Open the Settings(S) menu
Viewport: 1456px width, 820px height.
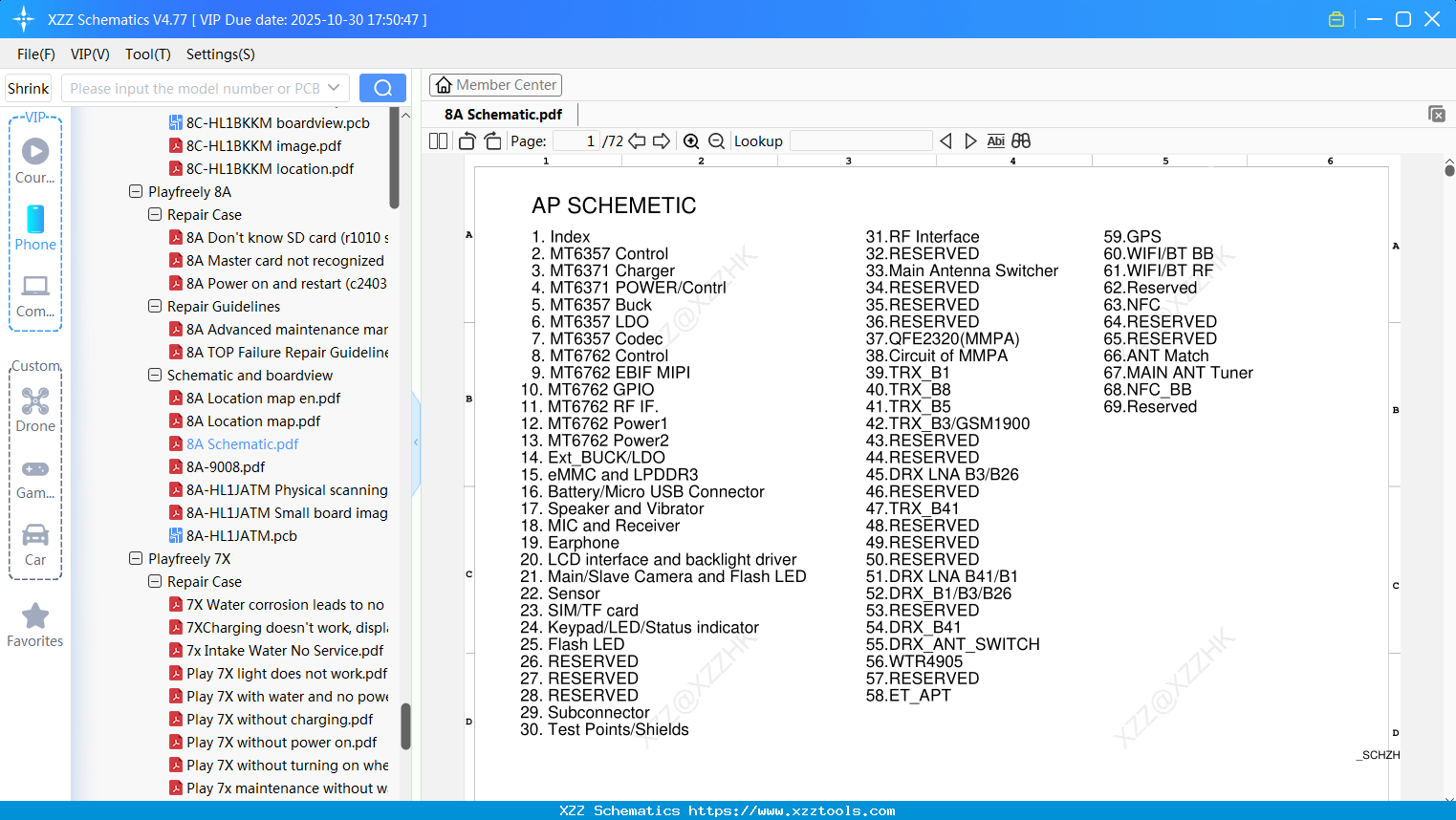(x=221, y=54)
